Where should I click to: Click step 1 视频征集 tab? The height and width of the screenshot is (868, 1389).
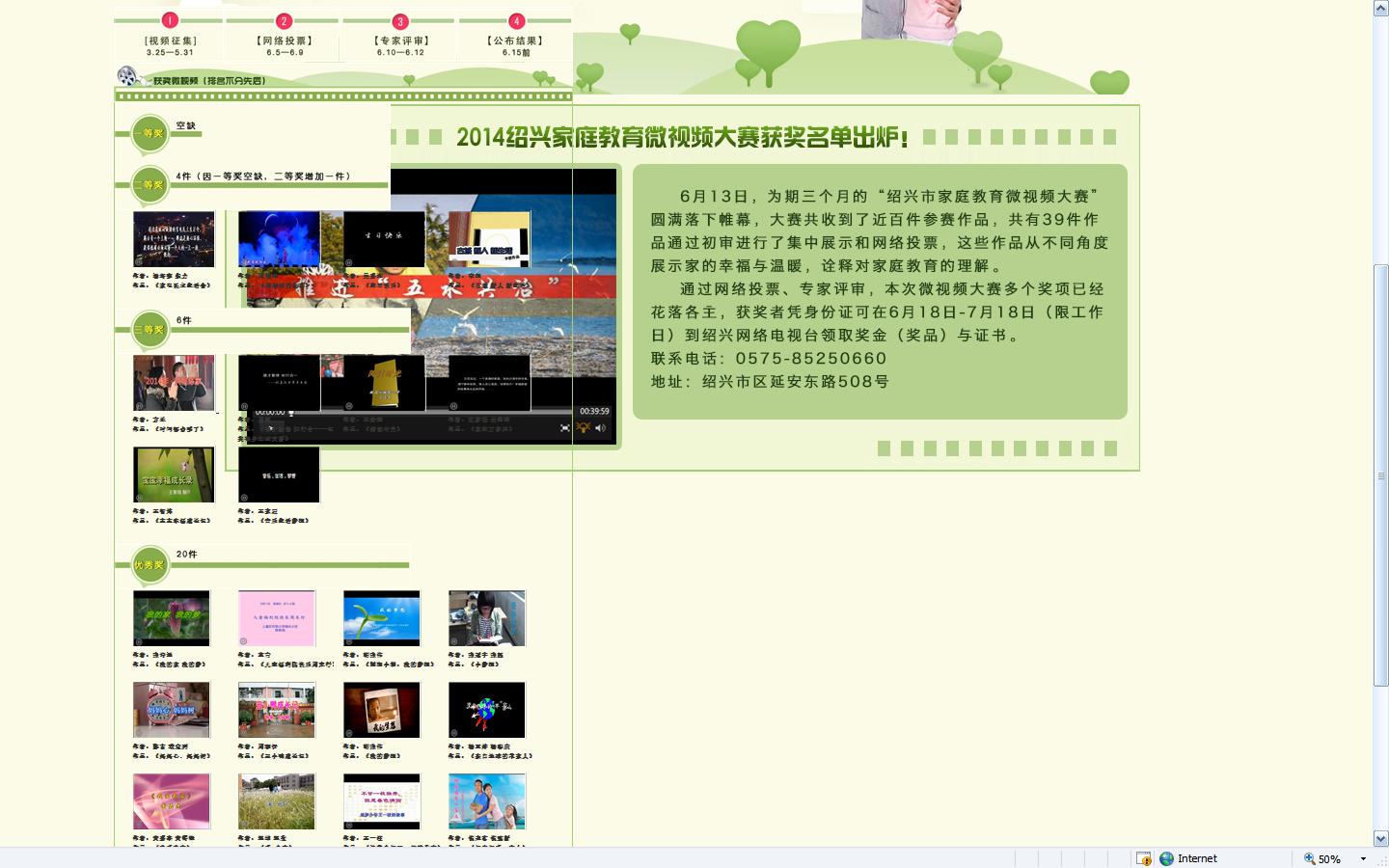(170, 36)
